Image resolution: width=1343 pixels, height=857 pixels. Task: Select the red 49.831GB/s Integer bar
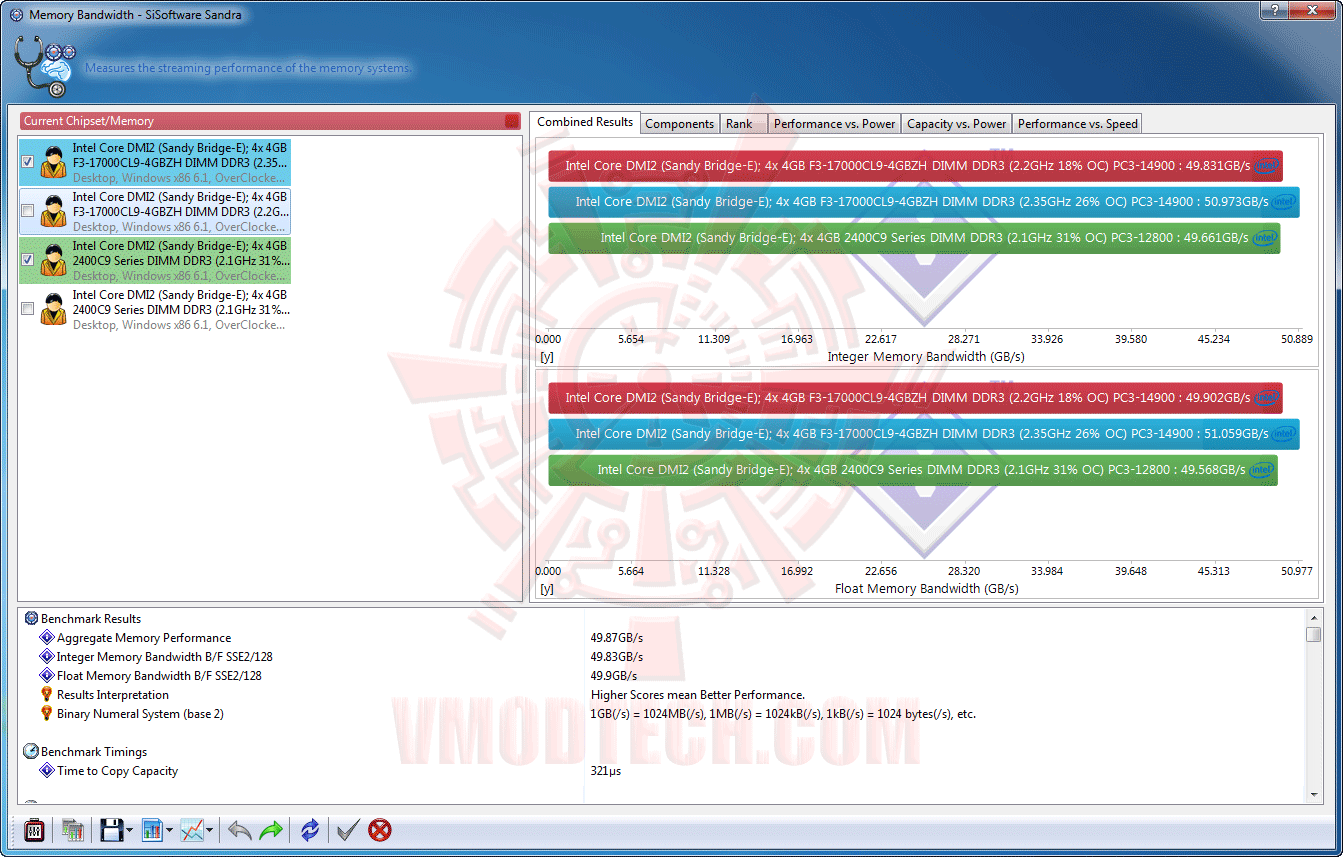(x=915, y=166)
